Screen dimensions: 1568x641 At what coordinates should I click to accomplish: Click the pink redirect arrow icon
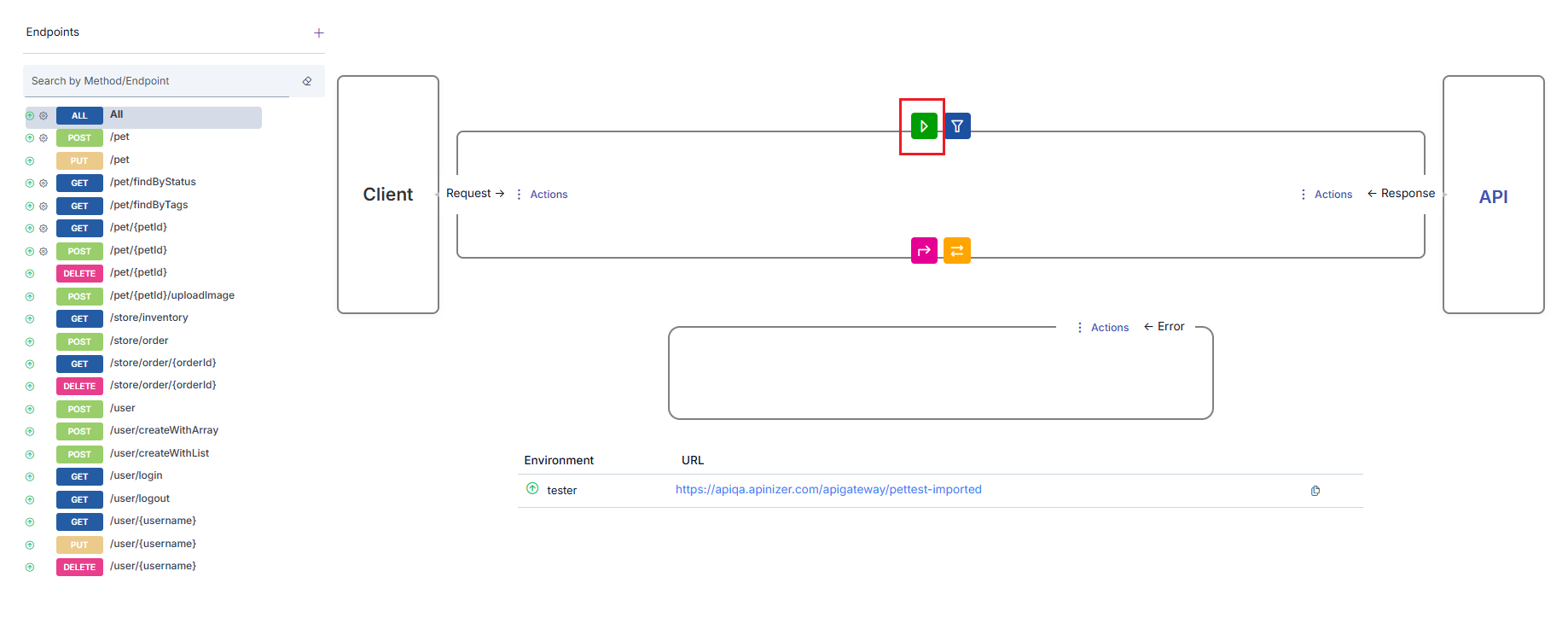[924, 251]
